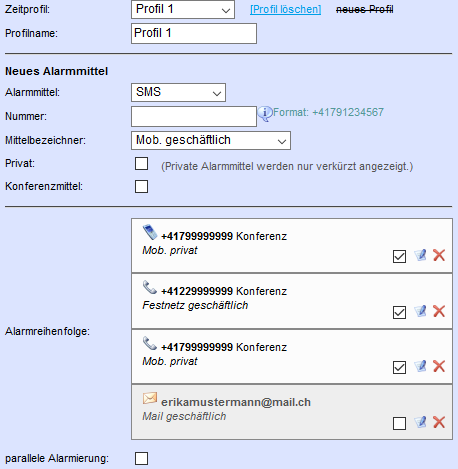Enable the Privat checkbox
The image size is (458, 469).
click(141, 164)
